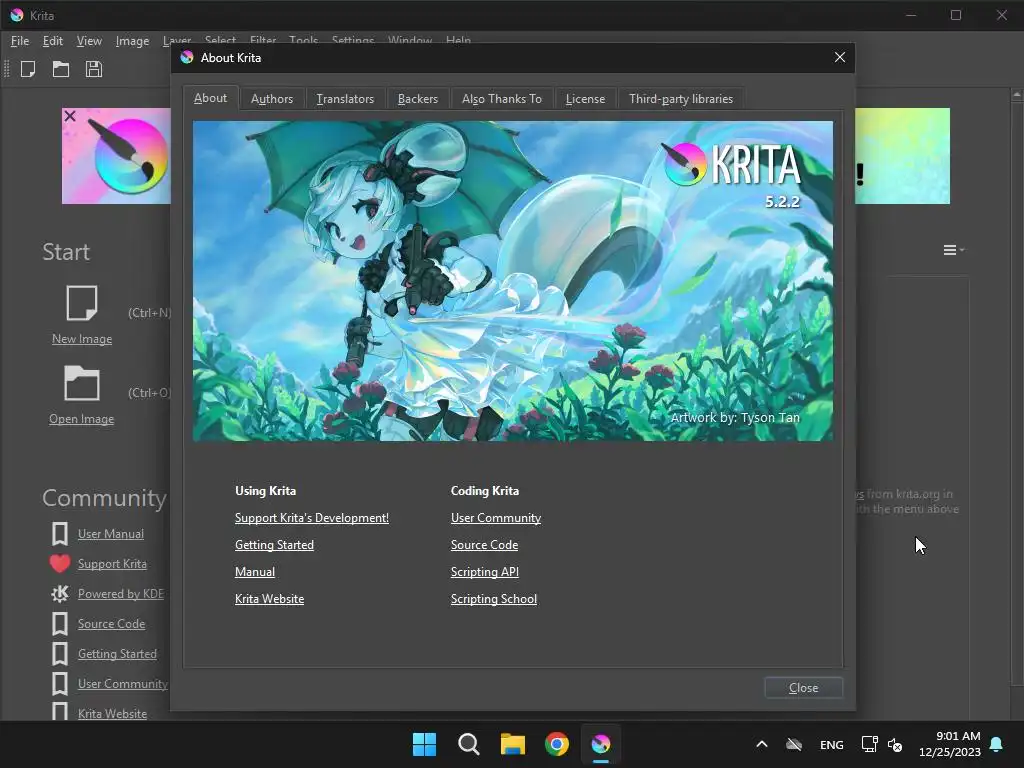Click the taskbar clock and date
Image resolution: width=1024 pixels, height=768 pixels.
tap(950, 744)
